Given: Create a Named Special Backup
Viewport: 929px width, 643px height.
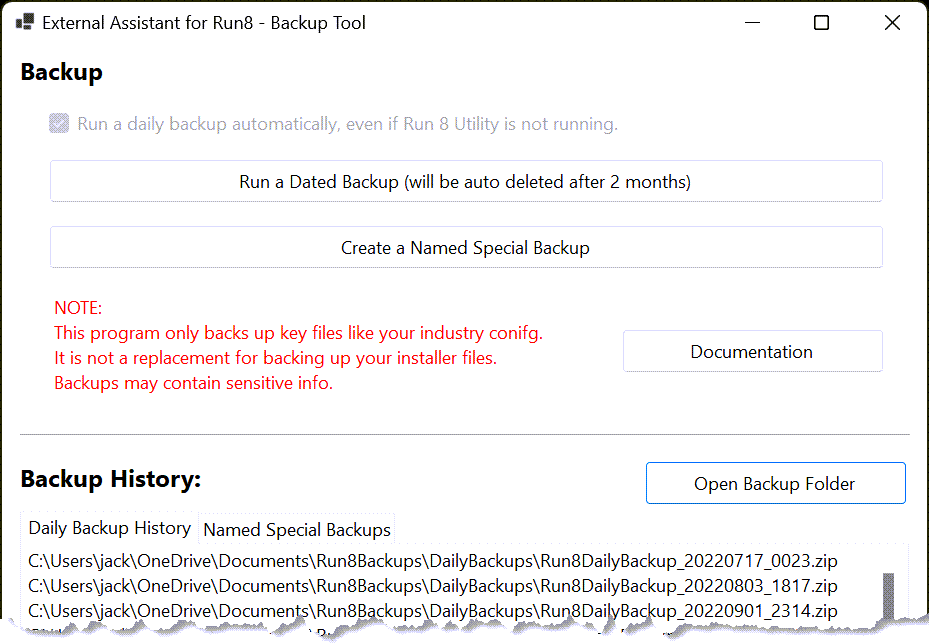Looking at the screenshot, I should pyautogui.click(x=466, y=248).
